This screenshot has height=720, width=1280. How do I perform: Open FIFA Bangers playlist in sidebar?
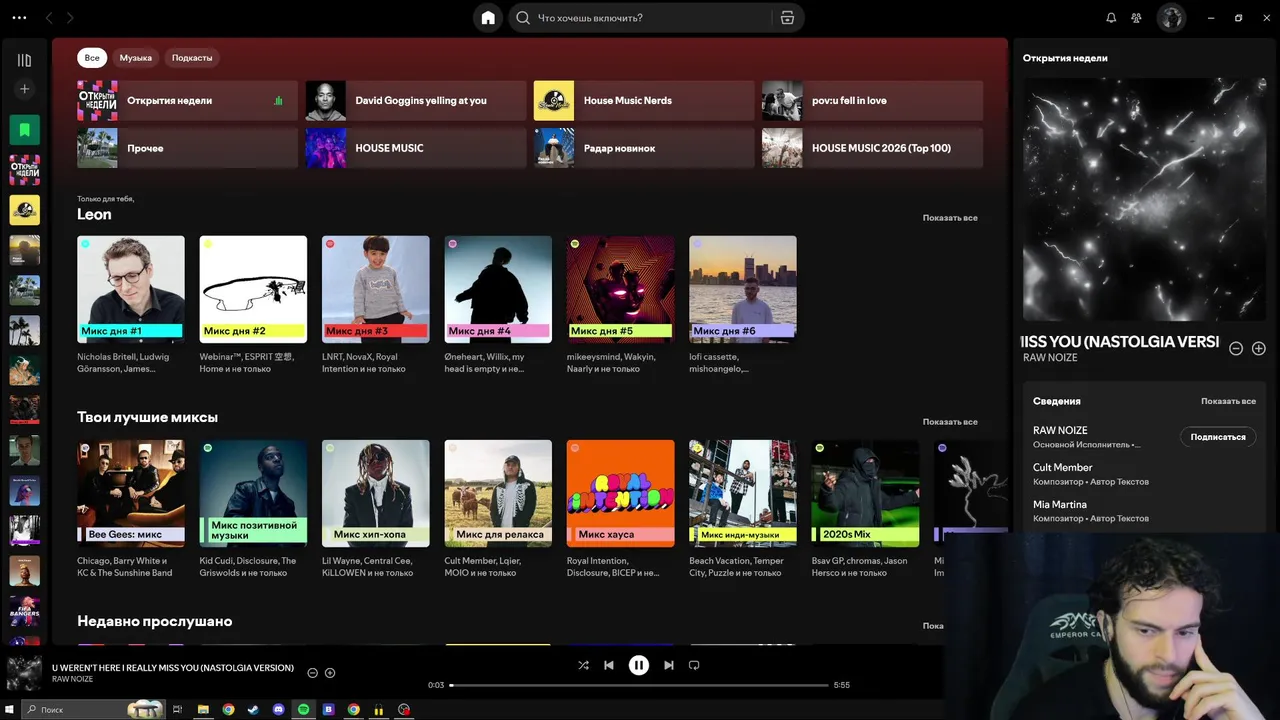click(x=24, y=610)
